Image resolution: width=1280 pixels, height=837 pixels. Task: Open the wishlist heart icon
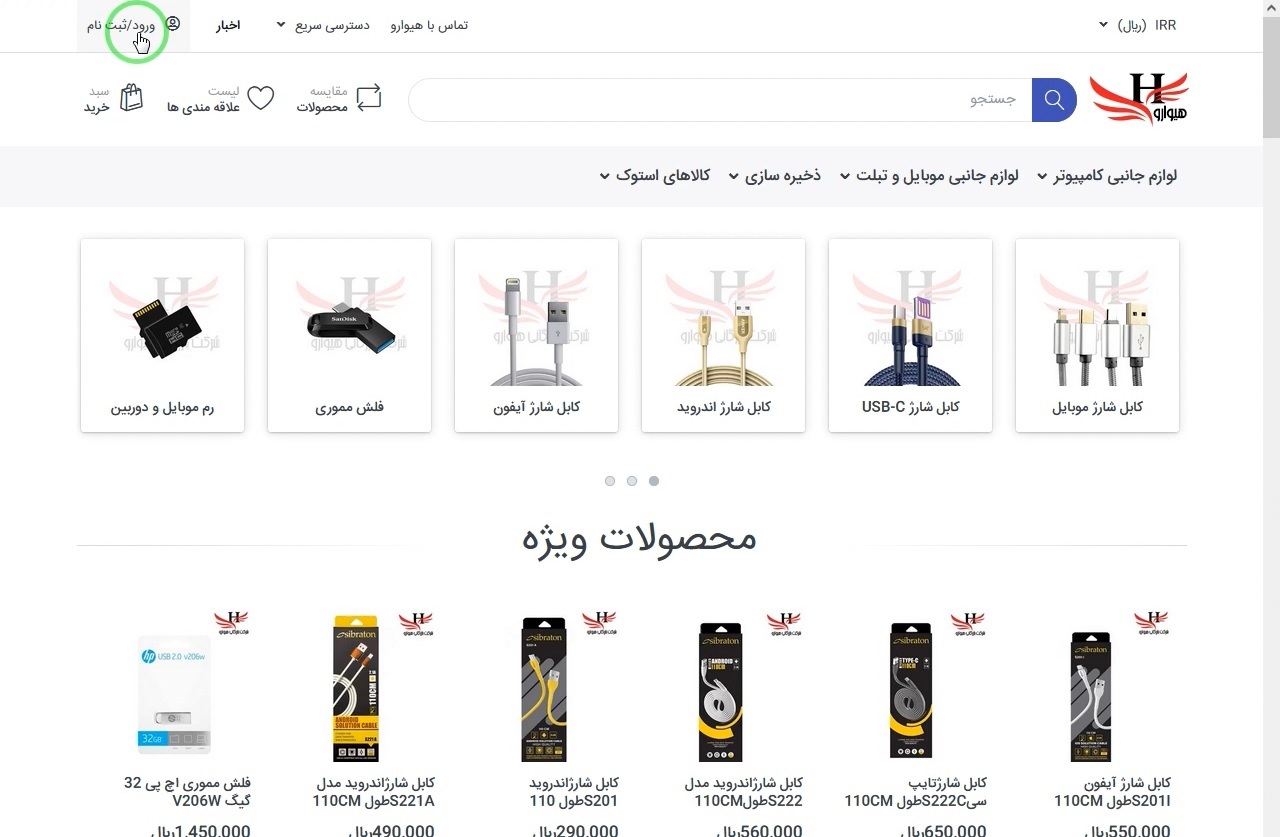[260, 98]
